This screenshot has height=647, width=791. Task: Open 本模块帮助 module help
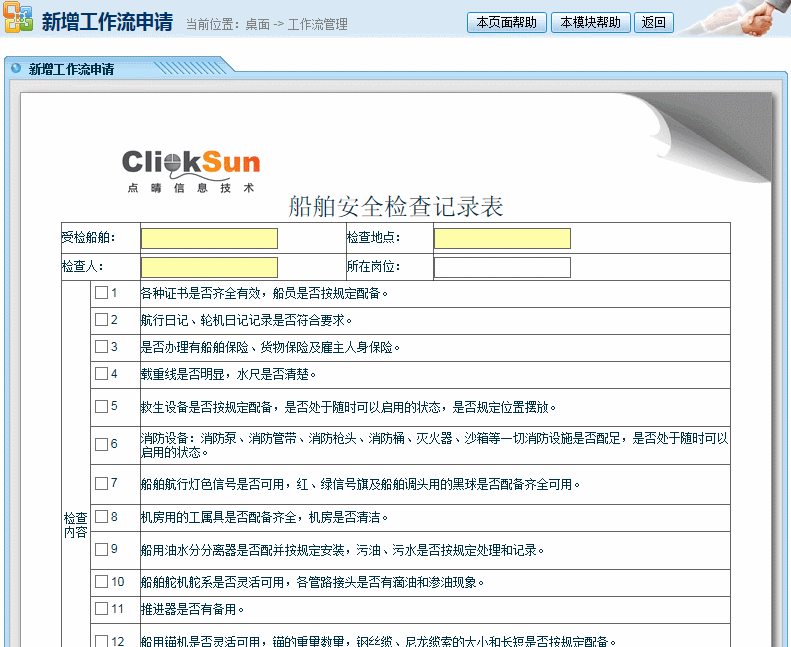pos(590,23)
